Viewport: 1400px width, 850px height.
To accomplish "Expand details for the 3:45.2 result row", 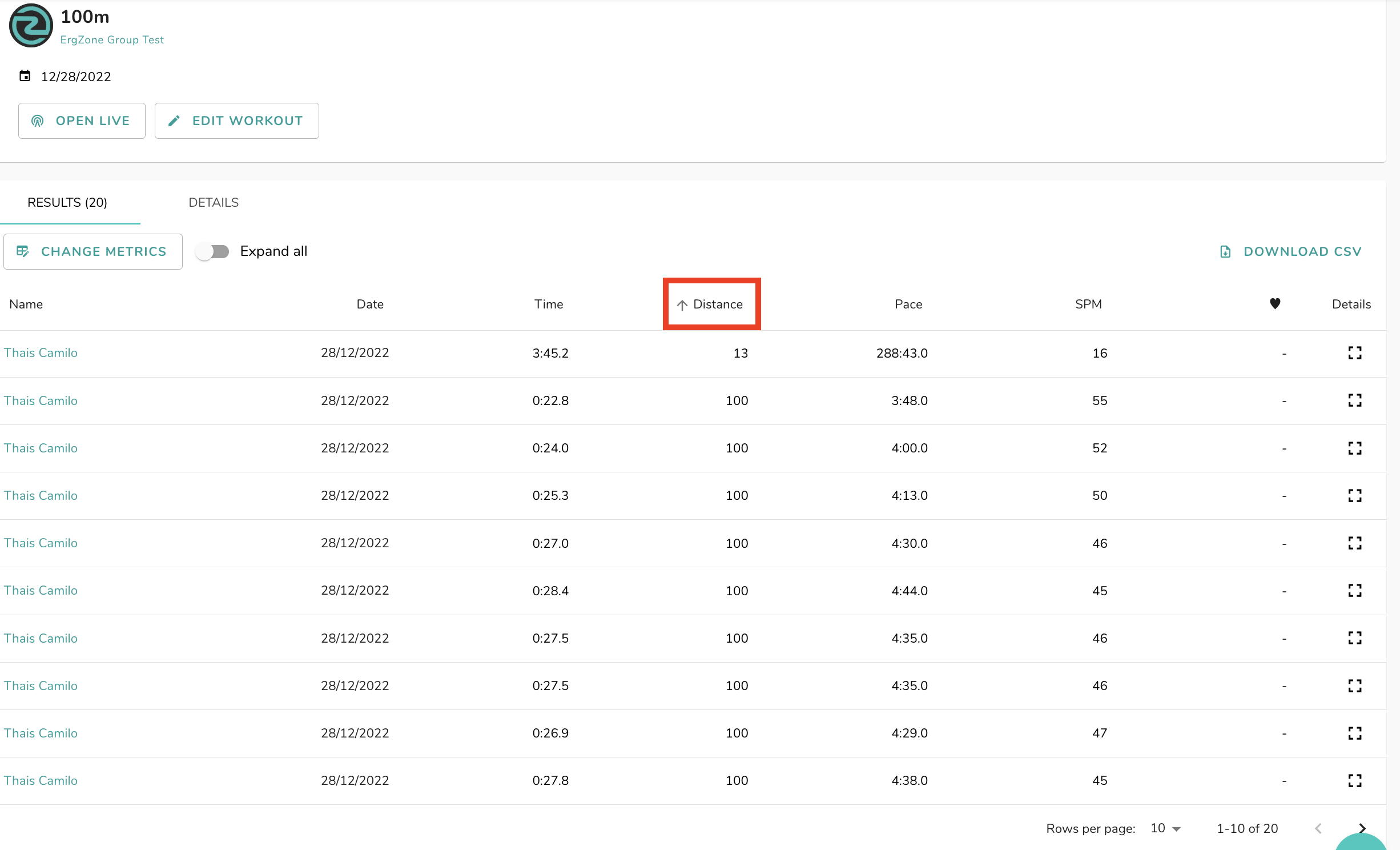I will pos(1354,353).
